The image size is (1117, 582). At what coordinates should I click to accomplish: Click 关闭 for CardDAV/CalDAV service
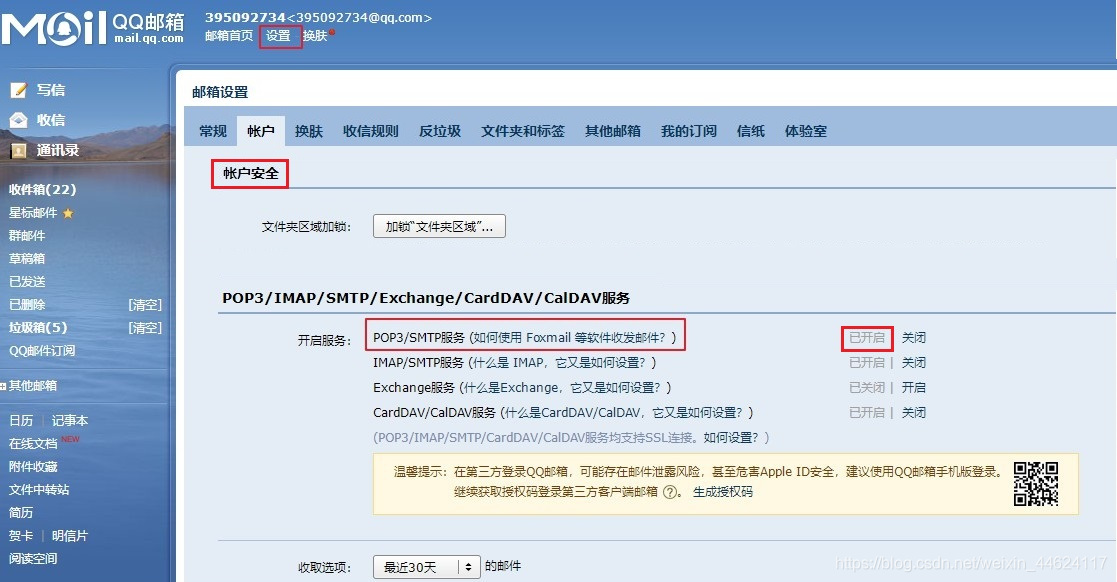pos(914,412)
